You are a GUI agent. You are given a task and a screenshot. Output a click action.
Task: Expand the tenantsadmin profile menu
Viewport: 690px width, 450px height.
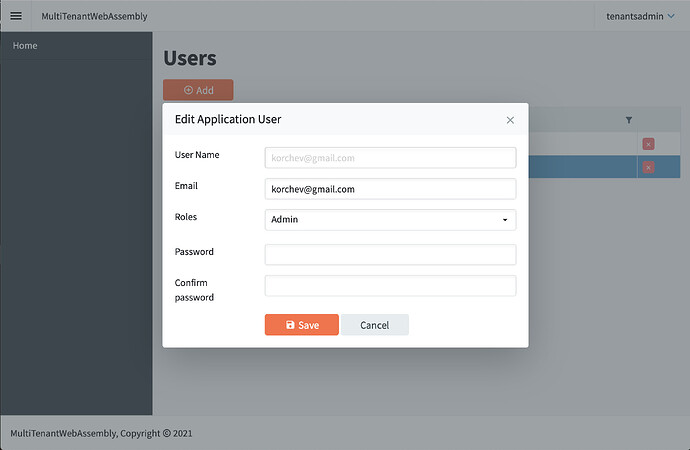640,16
